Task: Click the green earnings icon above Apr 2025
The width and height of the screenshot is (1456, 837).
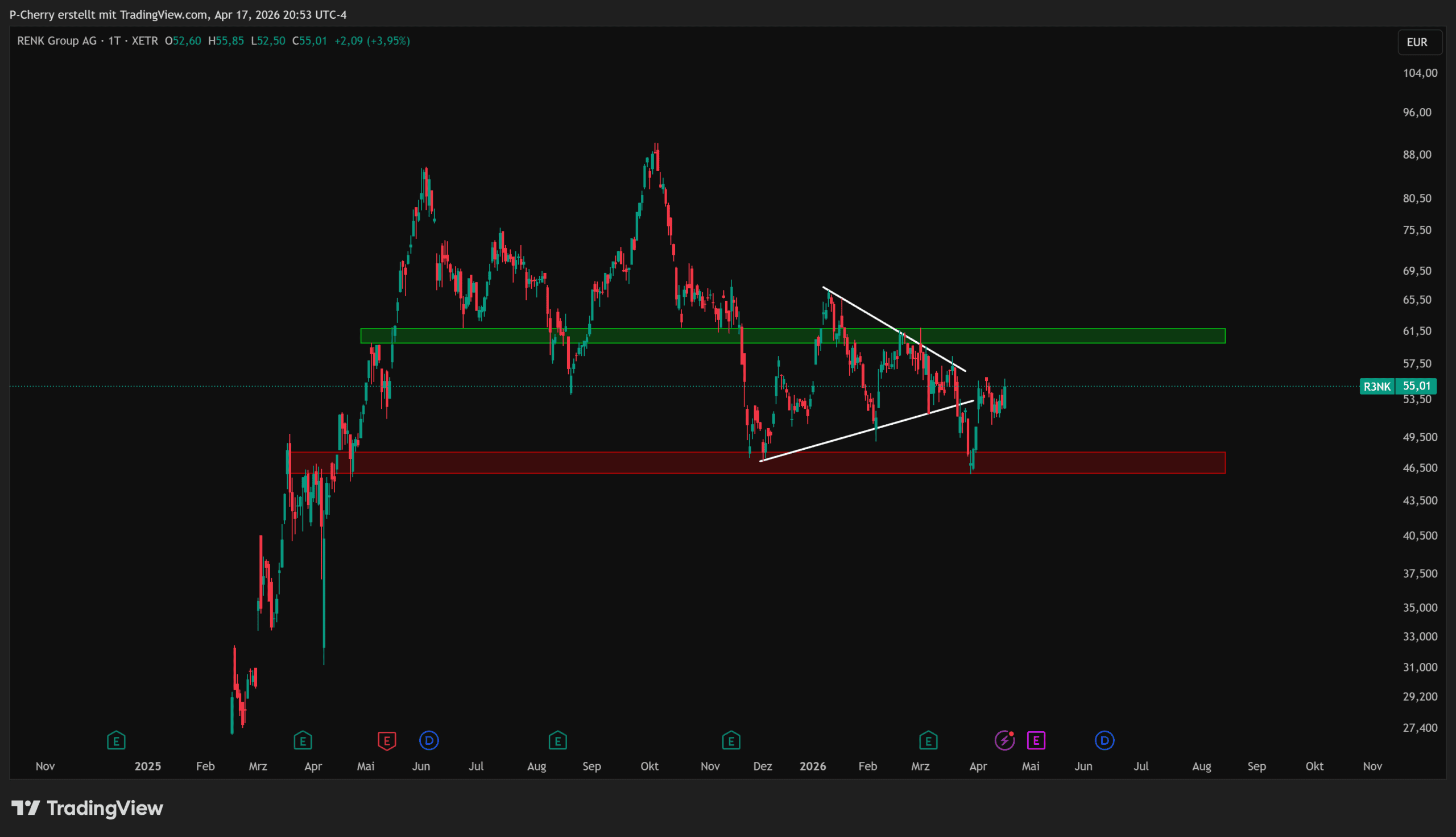Action: tap(303, 740)
